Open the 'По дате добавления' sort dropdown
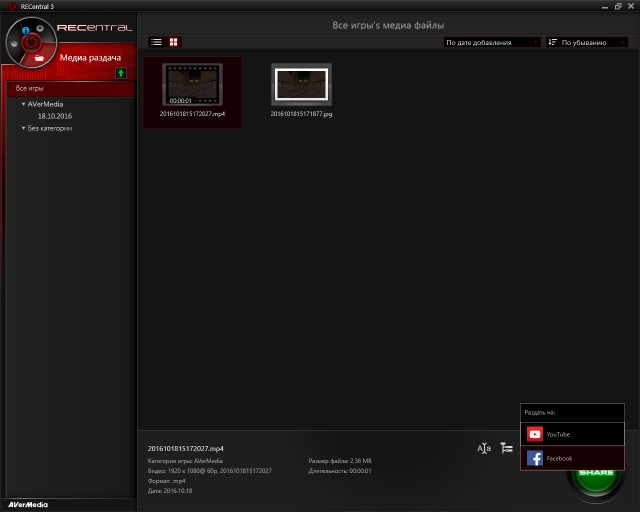The height and width of the screenshot is (512, 640). (x=492, y=42)
